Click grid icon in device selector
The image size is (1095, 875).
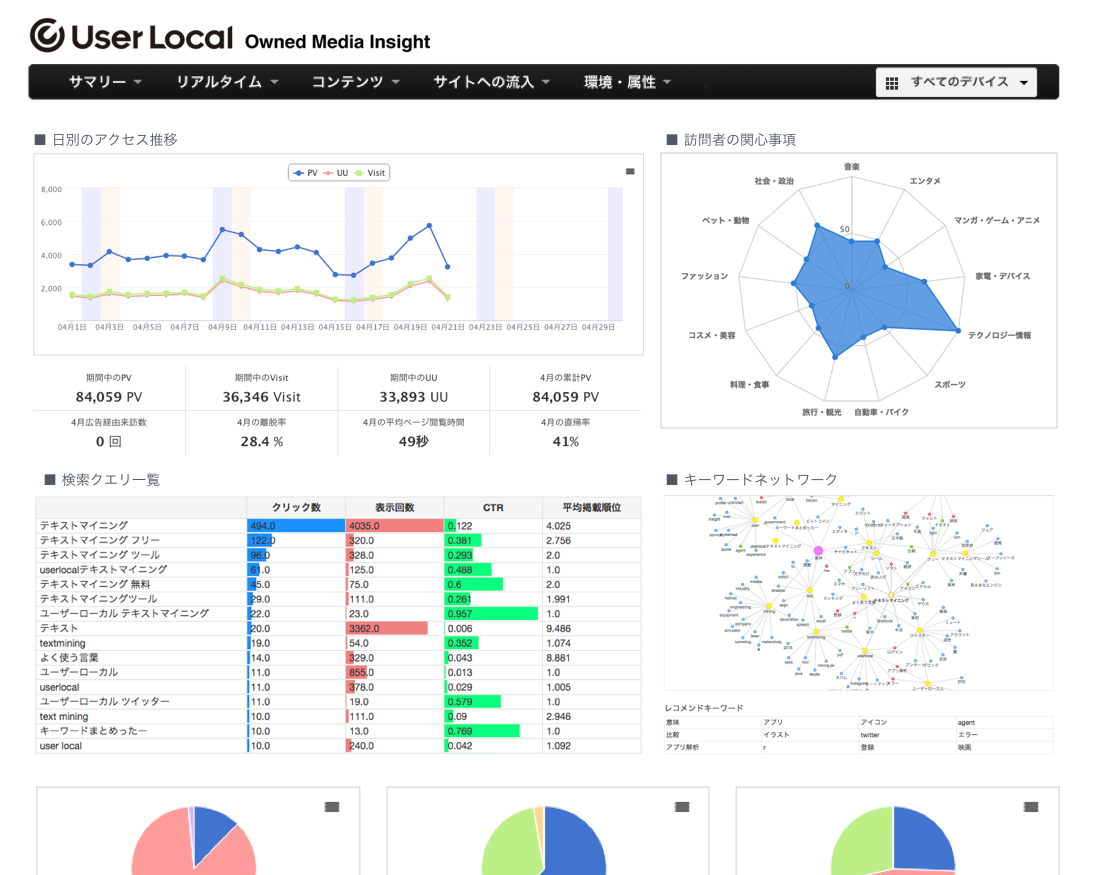coord(892,83)
